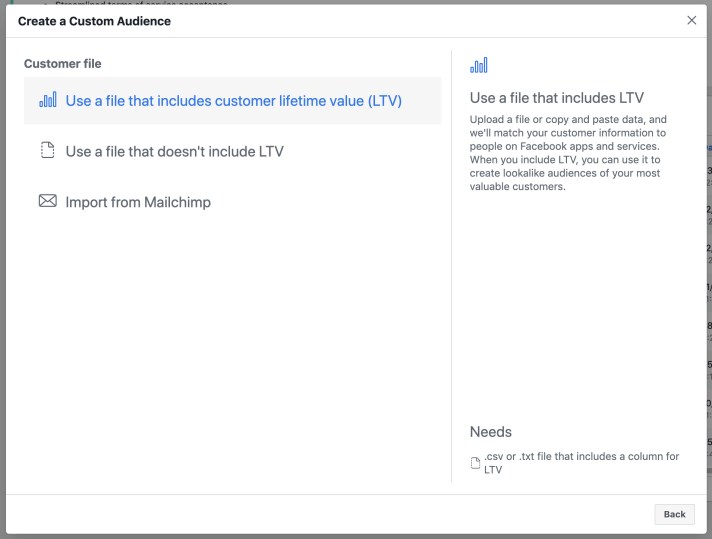
Task: Click the file icon under Needs
Action: (x=476, y=463)
